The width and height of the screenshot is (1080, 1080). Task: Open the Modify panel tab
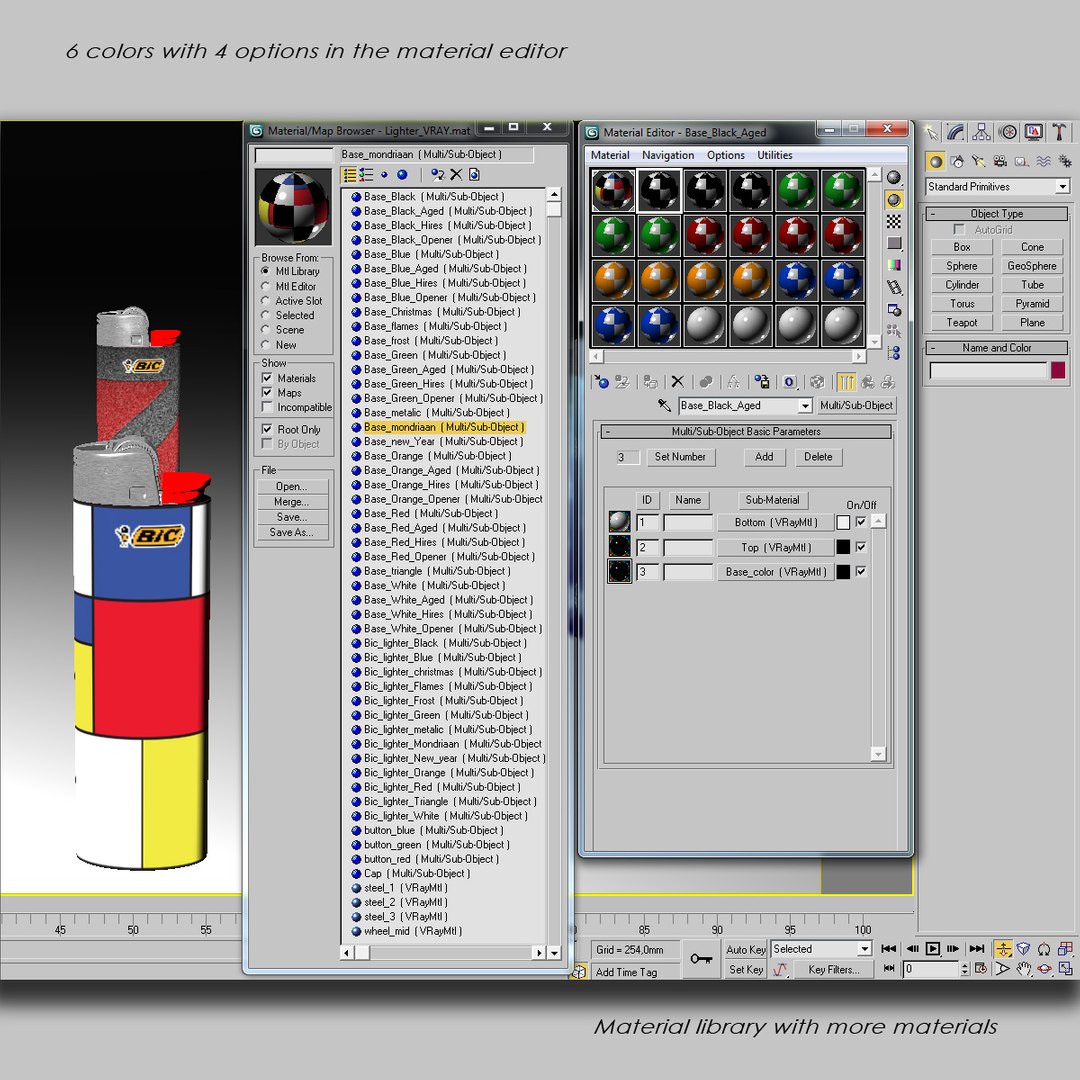957,132
